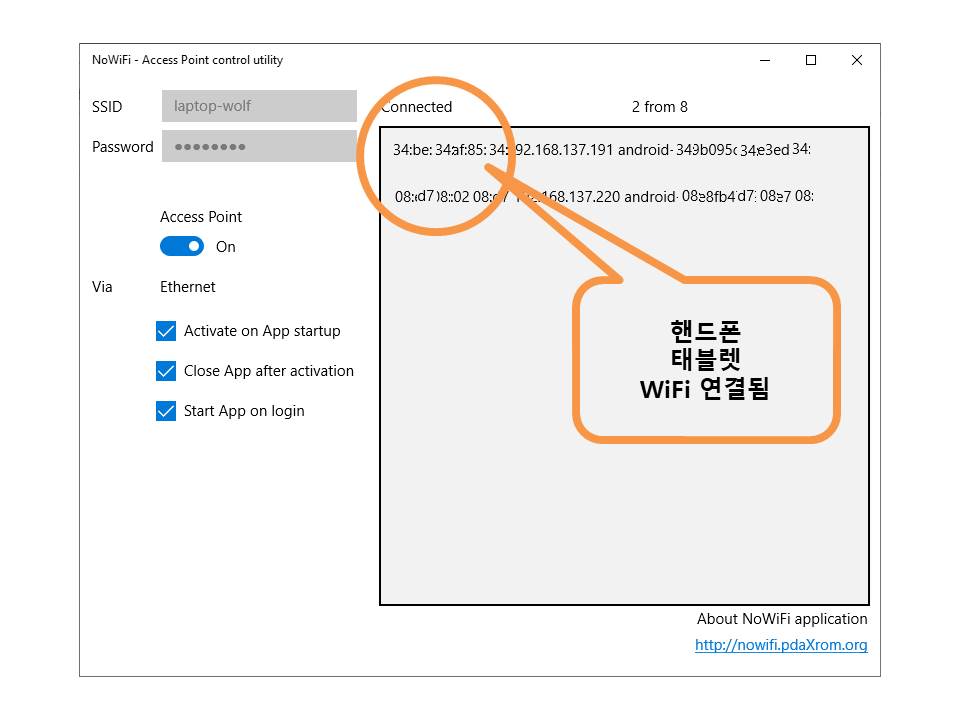
Task: Click the Connected header label
Action: pyautogui.click(x=418, y=107)
